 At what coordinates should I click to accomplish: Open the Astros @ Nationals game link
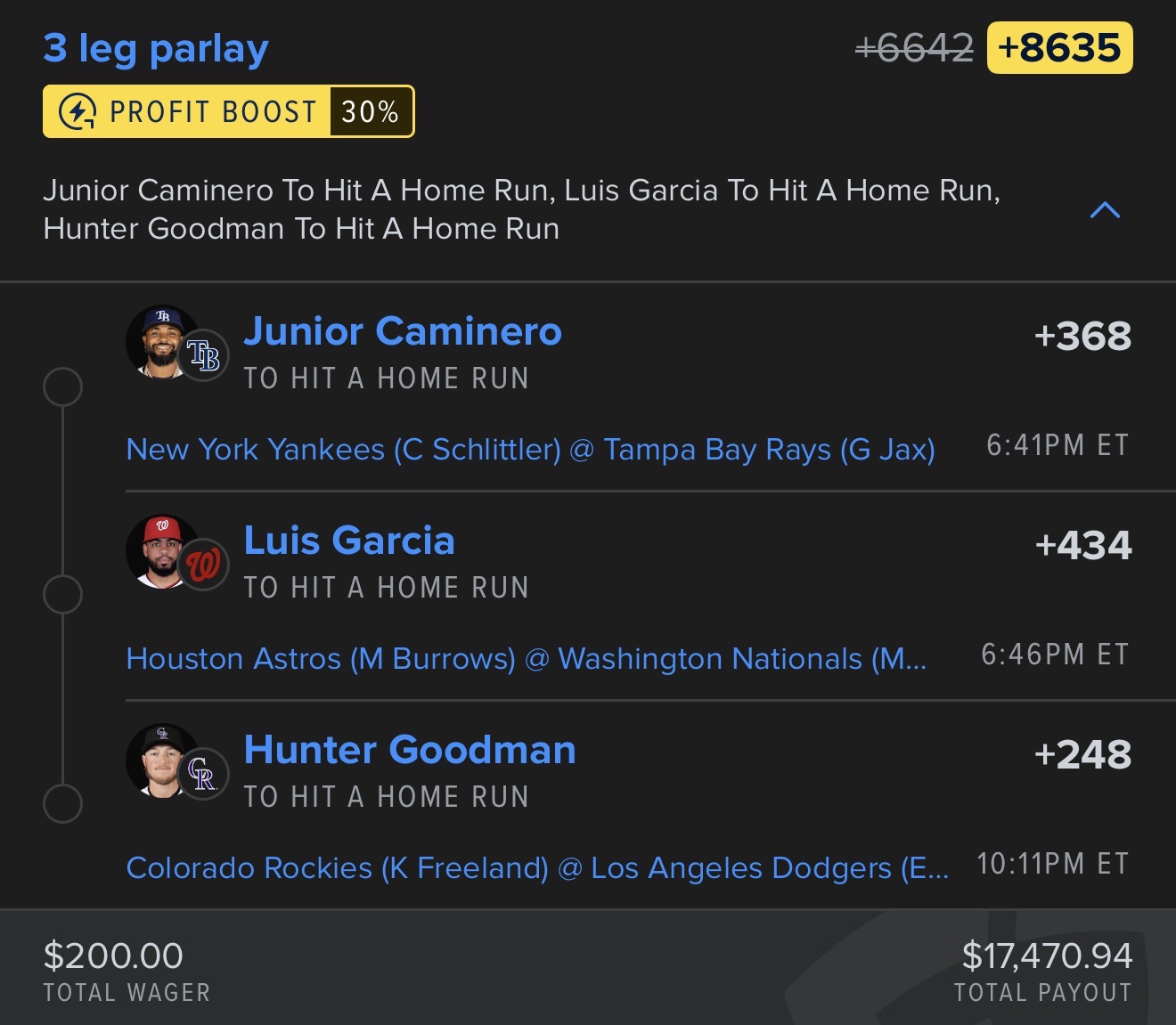527,659
